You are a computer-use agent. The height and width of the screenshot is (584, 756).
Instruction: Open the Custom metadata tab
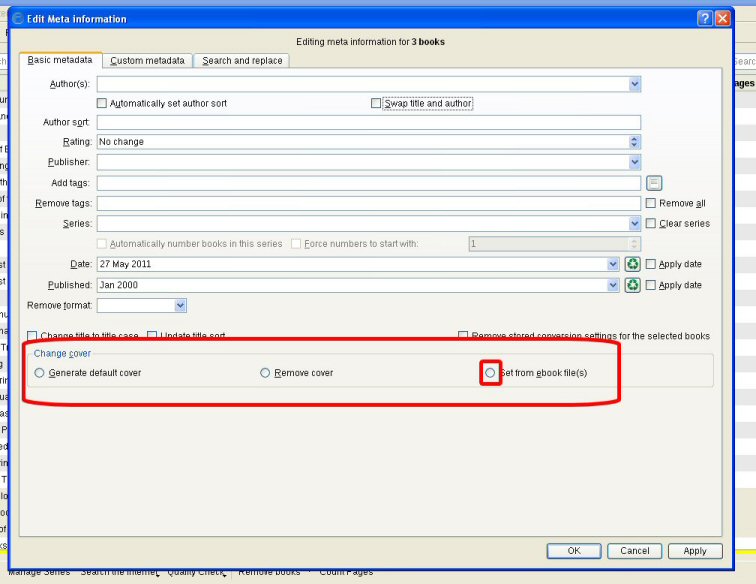tap(148, 61)
